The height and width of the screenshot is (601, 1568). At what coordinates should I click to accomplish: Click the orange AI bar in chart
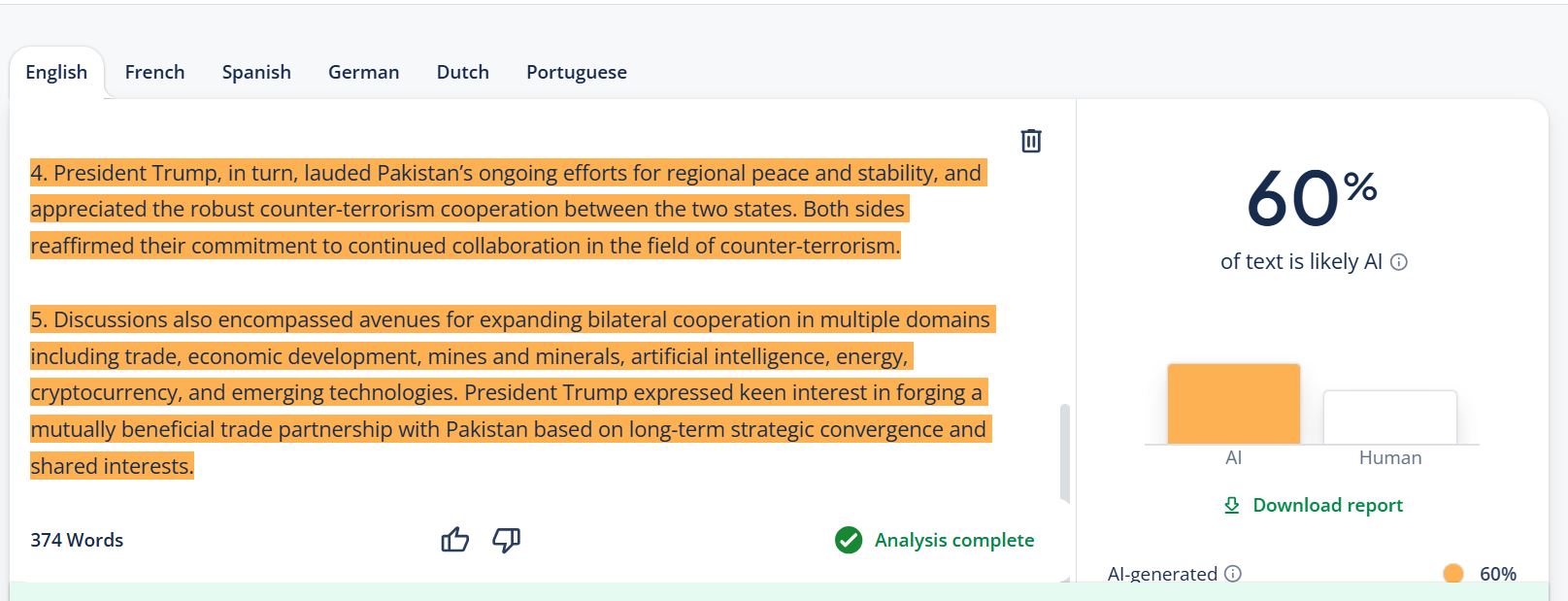1233,404
